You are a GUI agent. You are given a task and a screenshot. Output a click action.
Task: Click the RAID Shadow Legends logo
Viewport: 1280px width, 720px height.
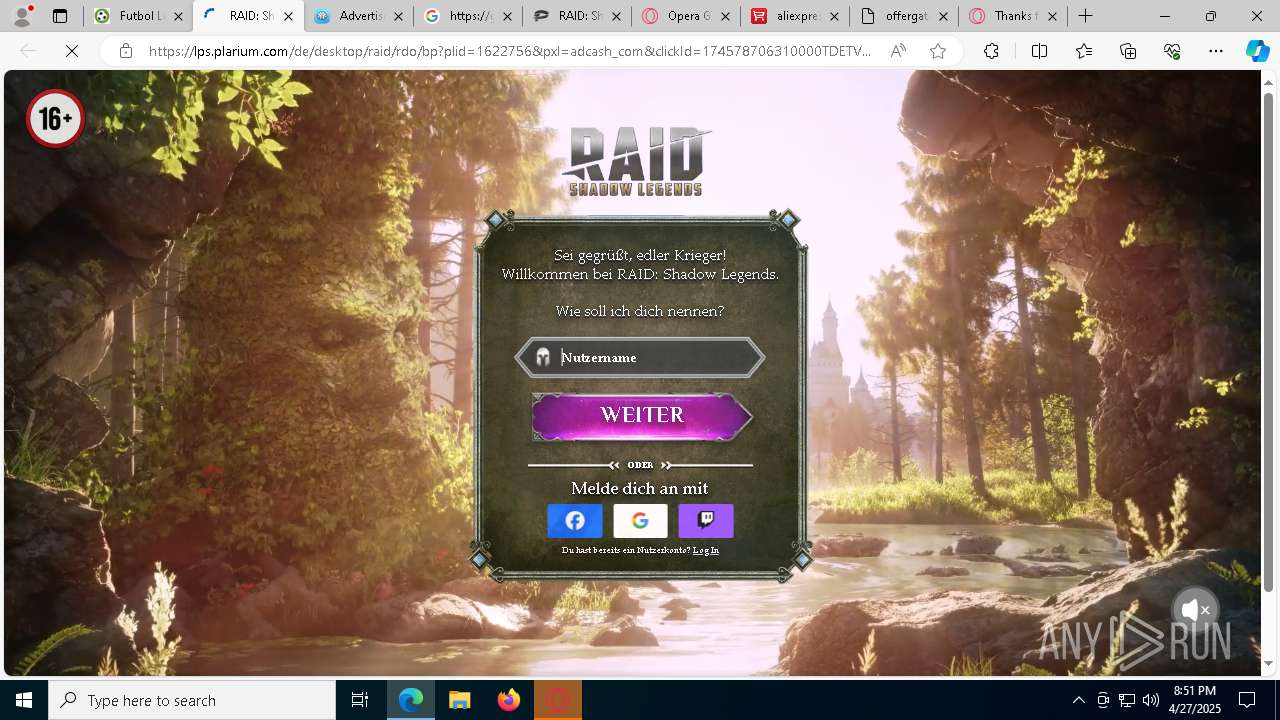[x=636, y=161]
